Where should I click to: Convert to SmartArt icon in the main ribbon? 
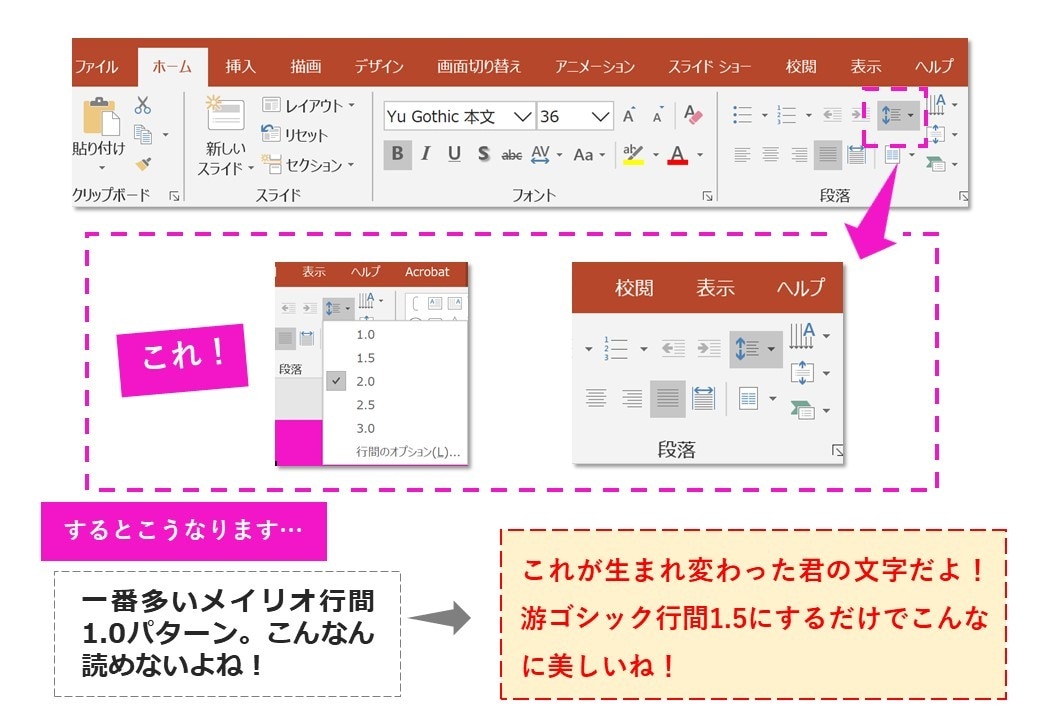(x=935, y=163)
